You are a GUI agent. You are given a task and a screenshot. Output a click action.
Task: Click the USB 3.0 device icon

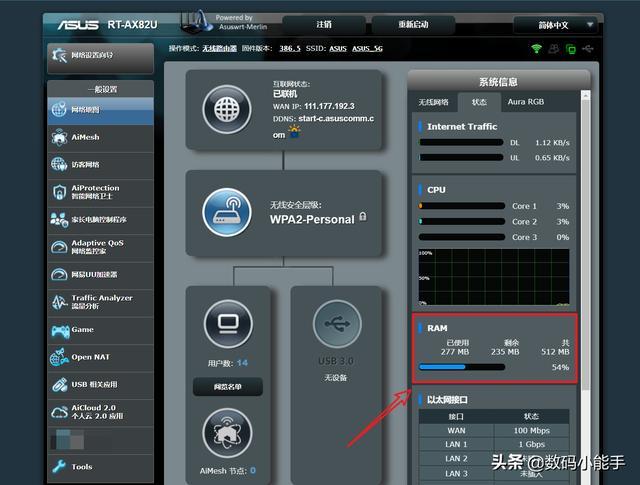coord(337,324)
